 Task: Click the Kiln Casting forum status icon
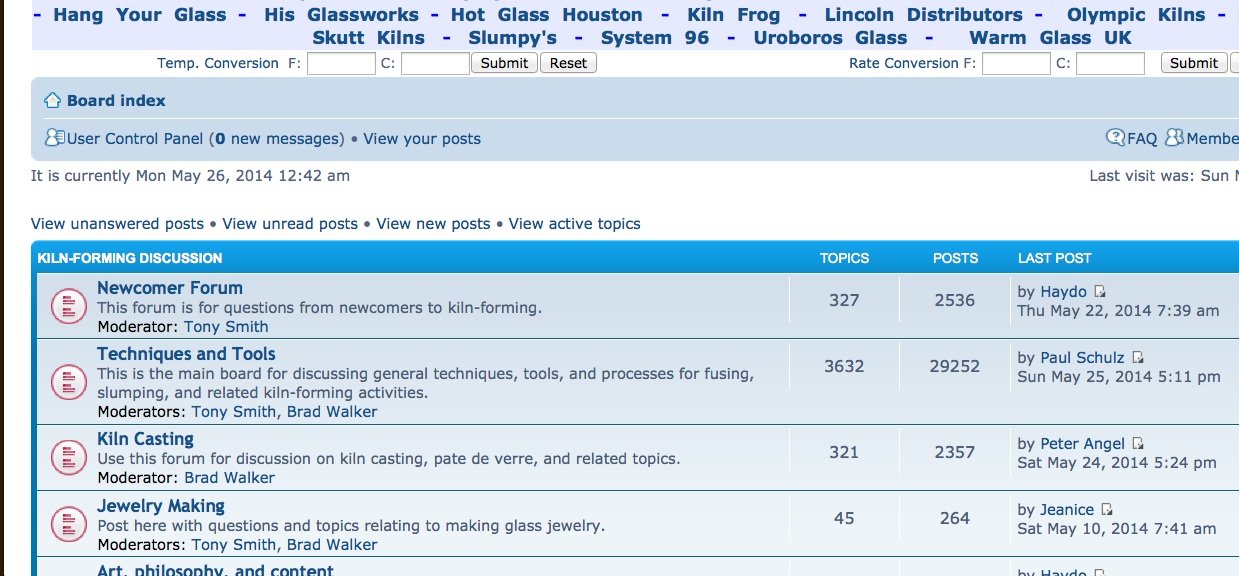[x=68, y=457]
